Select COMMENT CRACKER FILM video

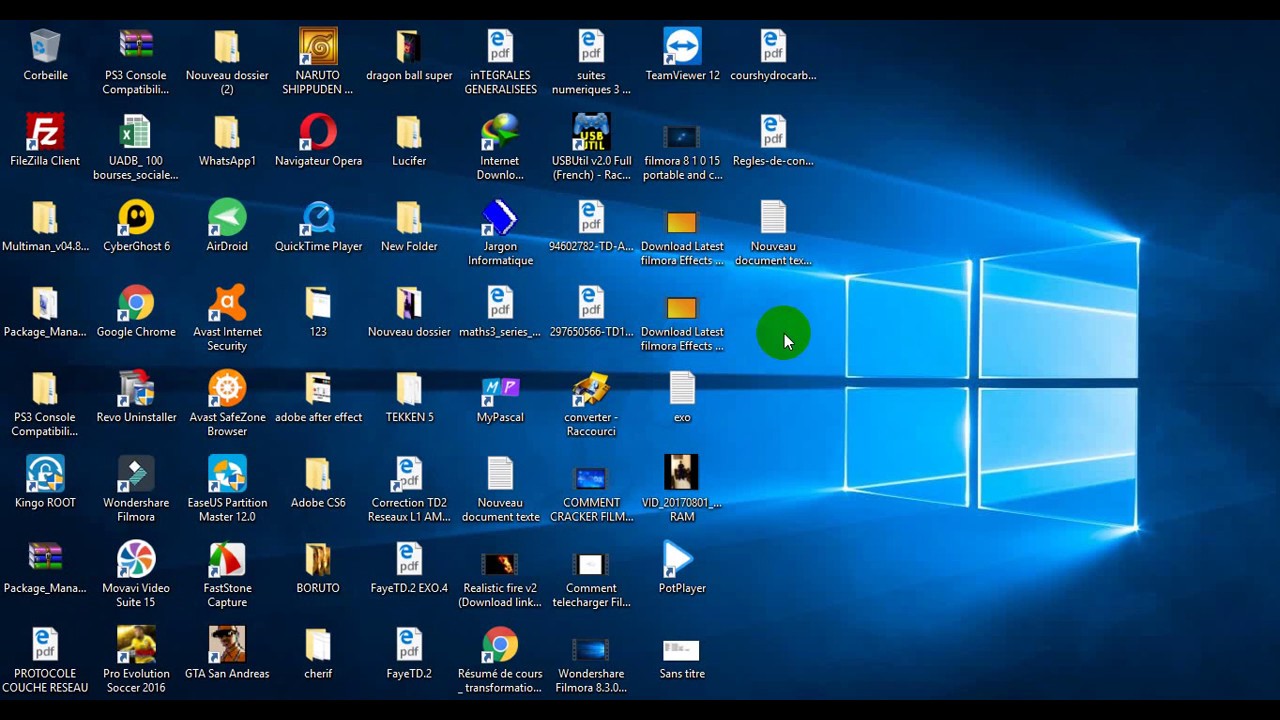click(591, 479)
